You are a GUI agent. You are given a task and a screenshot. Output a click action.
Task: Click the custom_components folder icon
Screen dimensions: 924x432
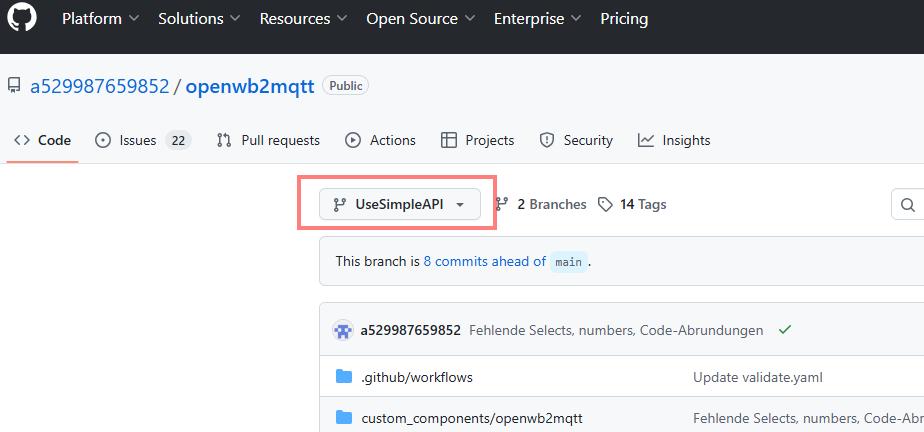click(x=344, y=418)
